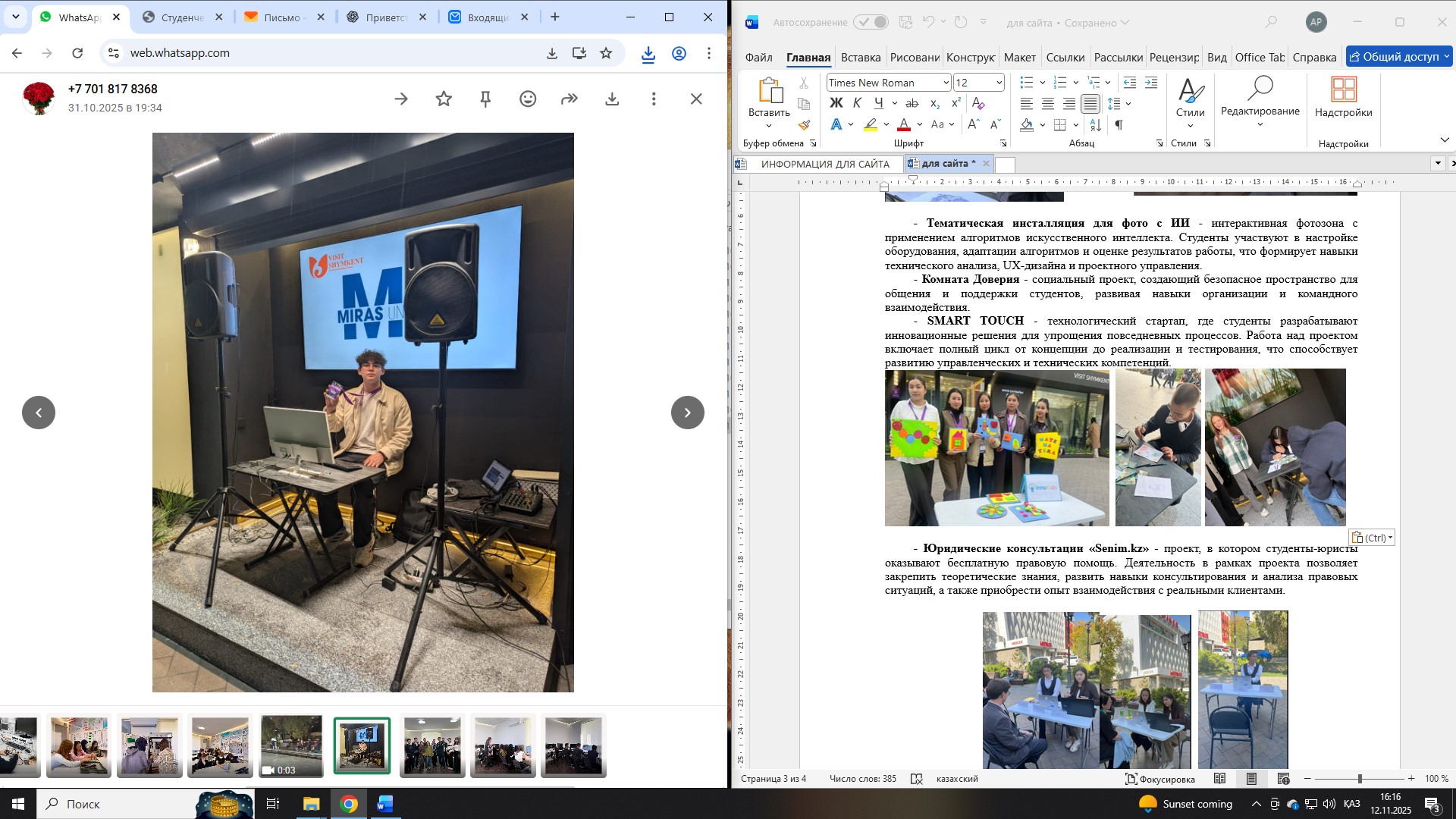The image size is (1456, 819).
Task: Forward the image with forward arrow
Action: [570, 99]
